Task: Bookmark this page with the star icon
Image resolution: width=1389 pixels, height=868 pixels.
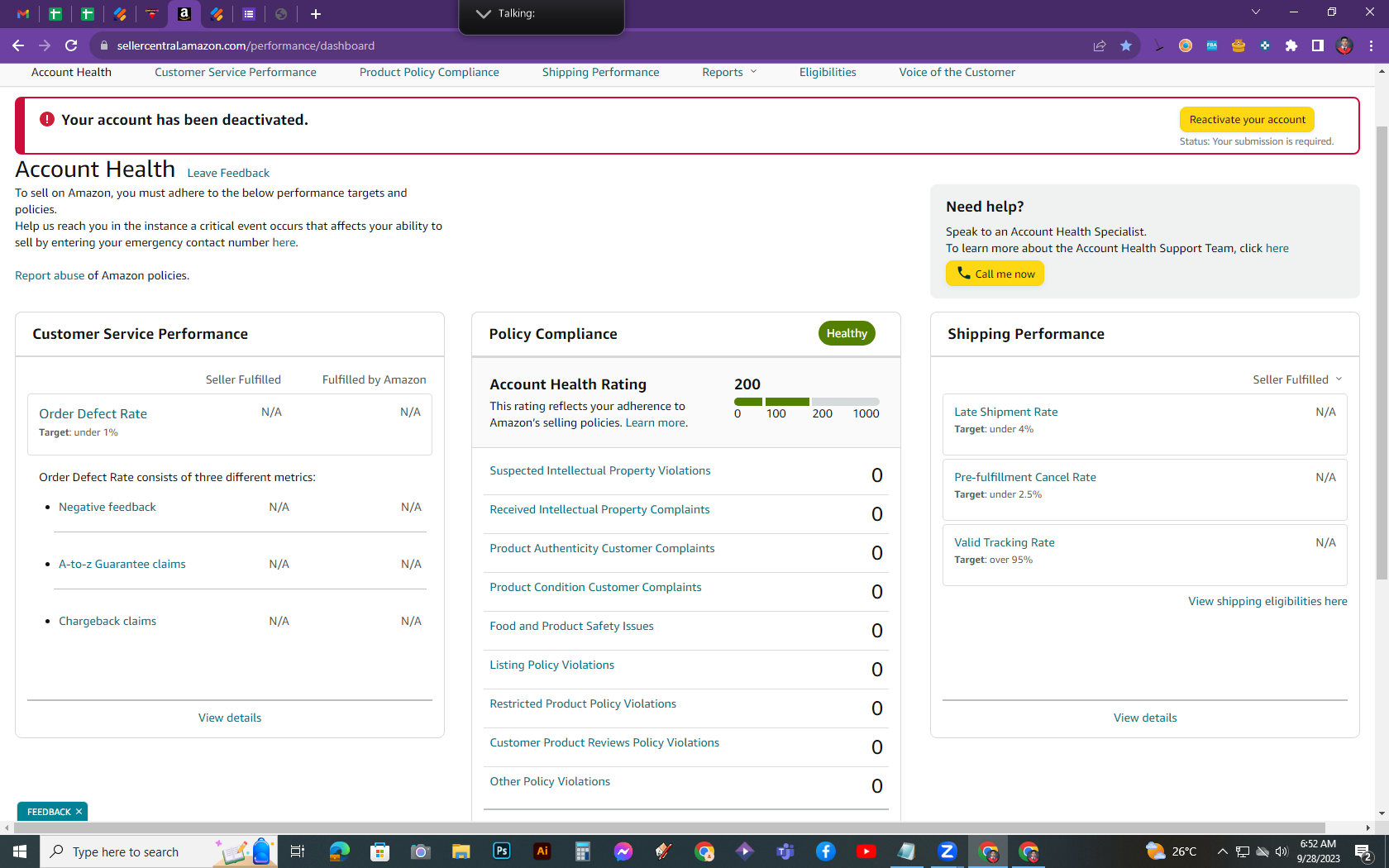Action: tap(1126, 45)
